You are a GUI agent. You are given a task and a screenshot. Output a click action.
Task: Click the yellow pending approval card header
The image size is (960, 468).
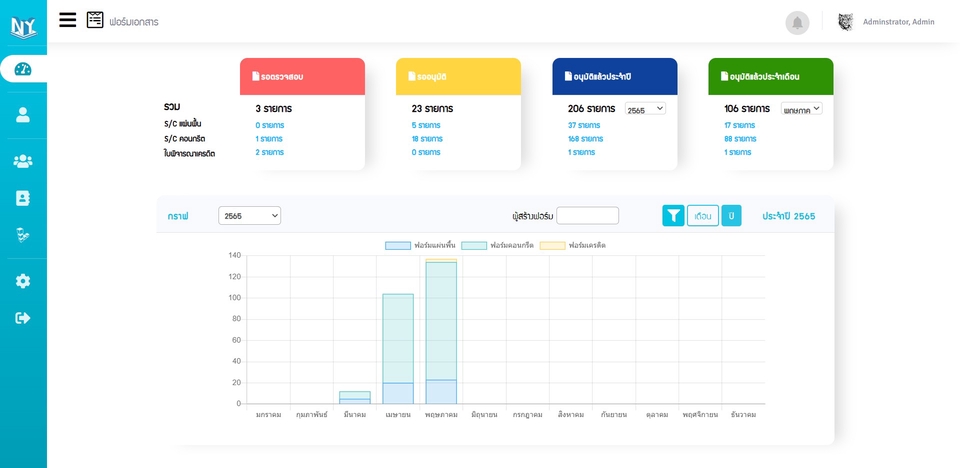click(459, 77)
